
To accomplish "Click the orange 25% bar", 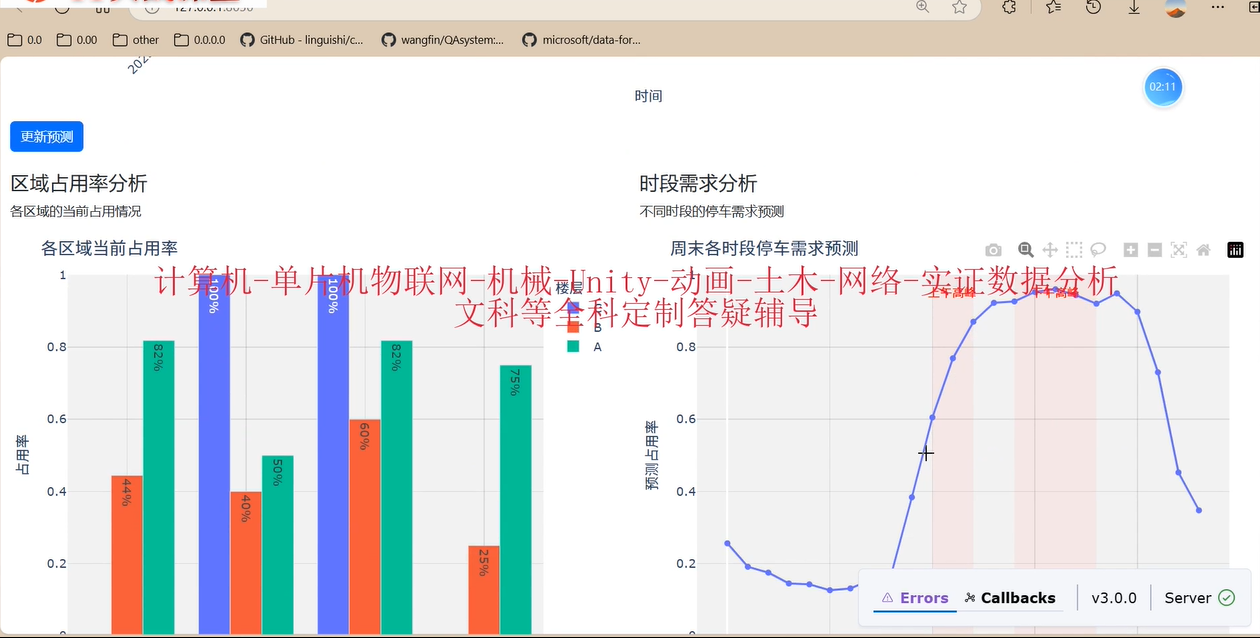I will coord(484,589).
